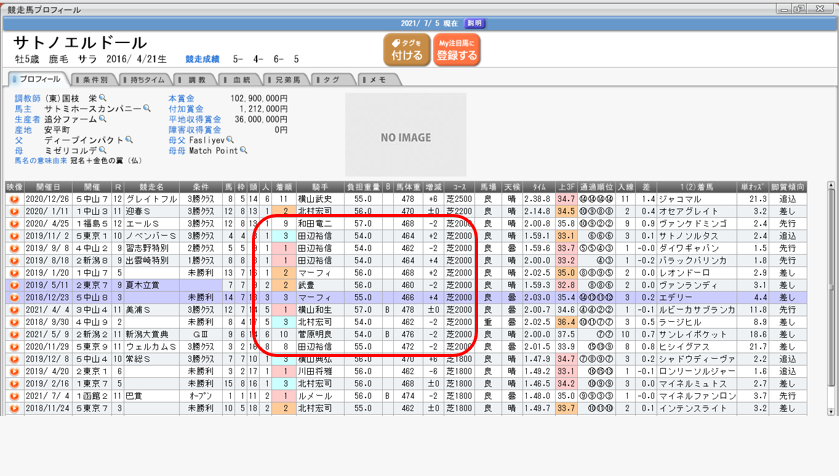This screenshot has height=476, width=839.
Task: Click the race table vertical scrollbar
Action: point(832,300)
